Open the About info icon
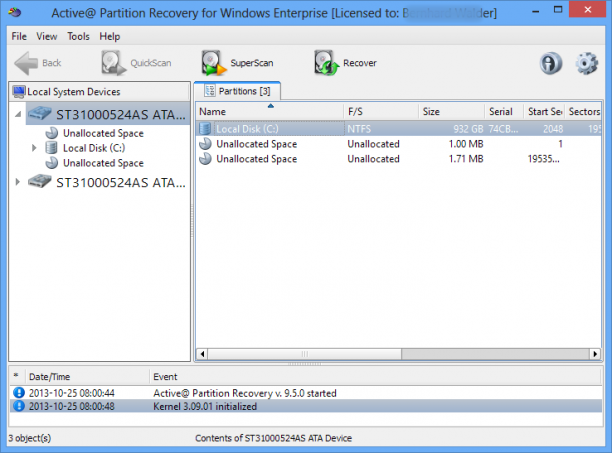Image resolution: width=612 pixels, height=453 pixels. point(551,63)
